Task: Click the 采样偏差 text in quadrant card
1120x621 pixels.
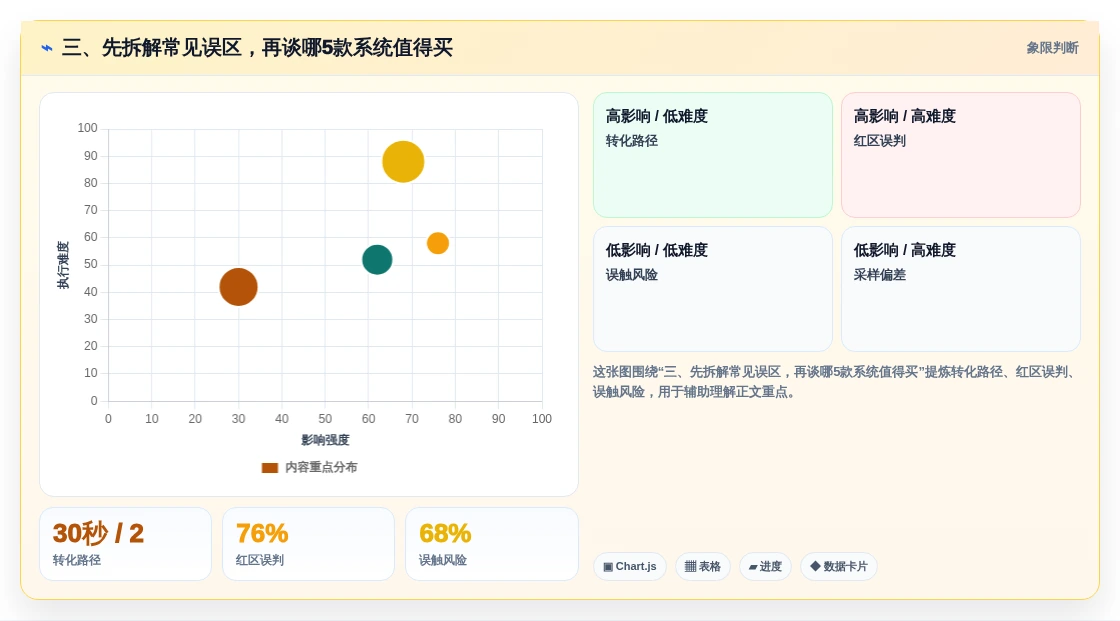Action: 879,275
